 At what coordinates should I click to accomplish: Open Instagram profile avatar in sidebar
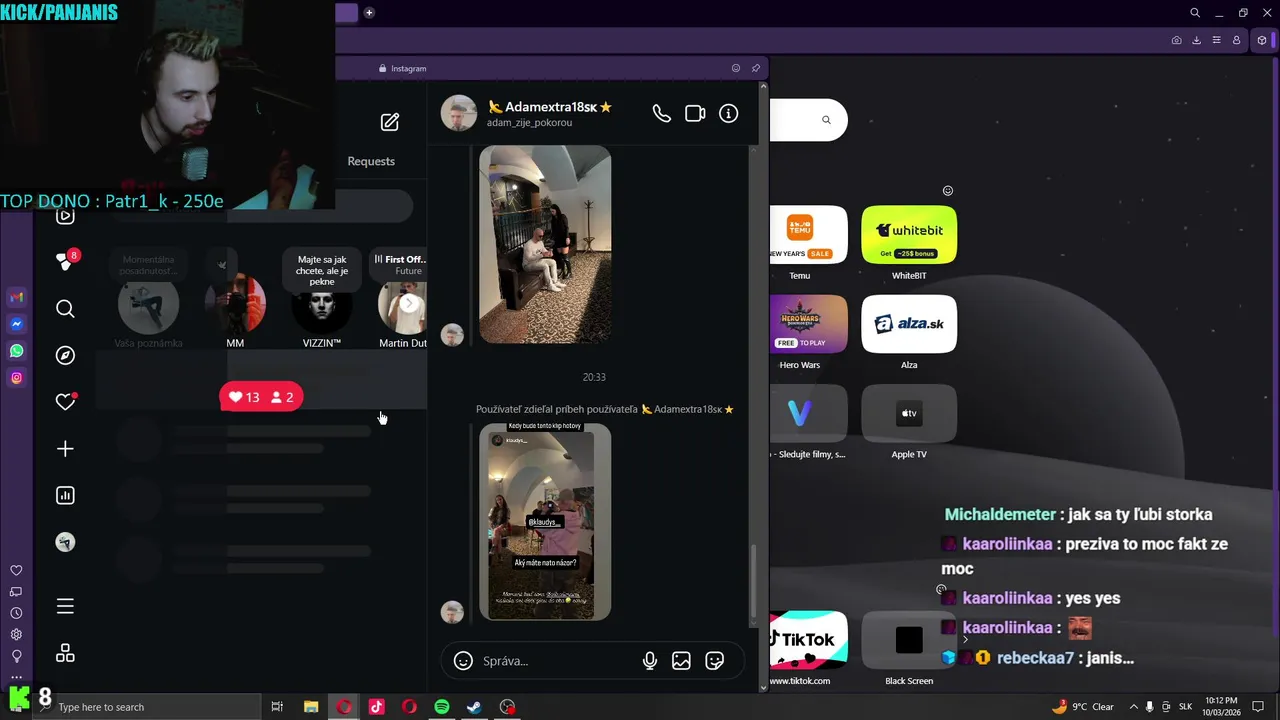click(x=65, y=542)
